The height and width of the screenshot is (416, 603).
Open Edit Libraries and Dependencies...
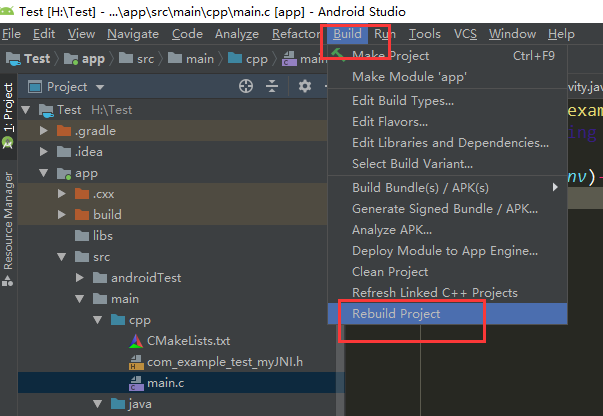point(447,143)
